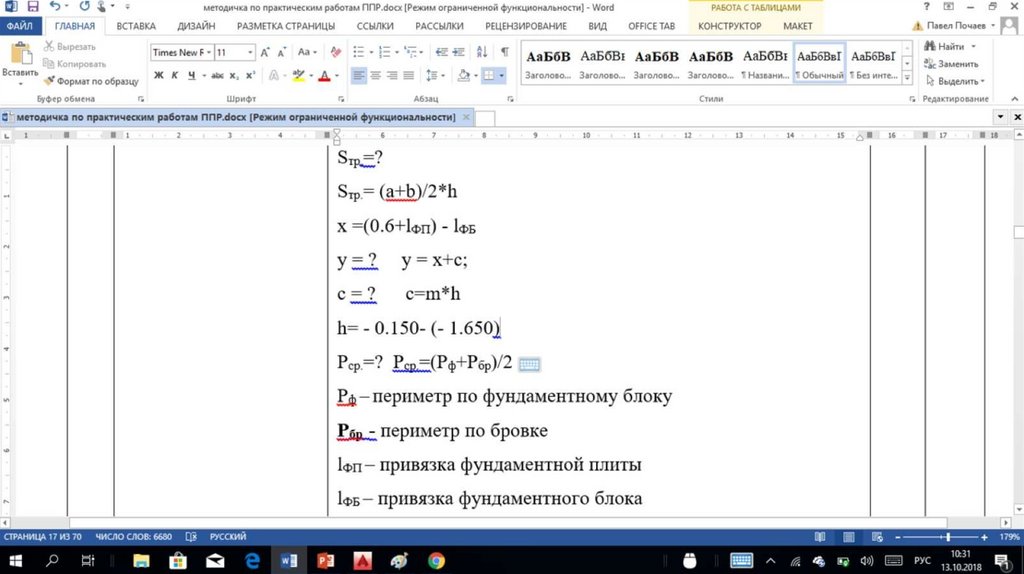Align text left
1024x574 pixels.
(359, 76)
